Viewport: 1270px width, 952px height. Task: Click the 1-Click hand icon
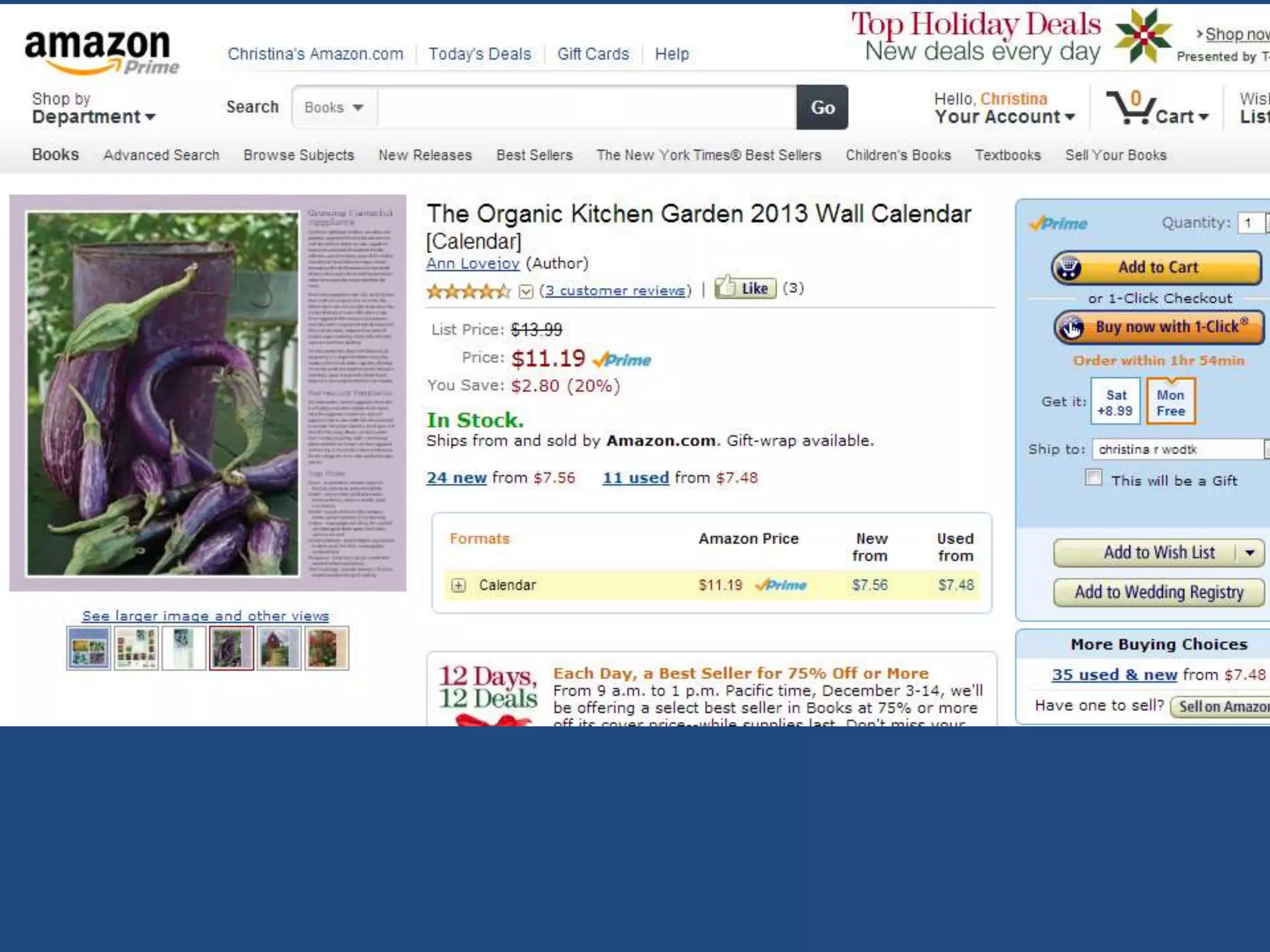point(1071,327)
